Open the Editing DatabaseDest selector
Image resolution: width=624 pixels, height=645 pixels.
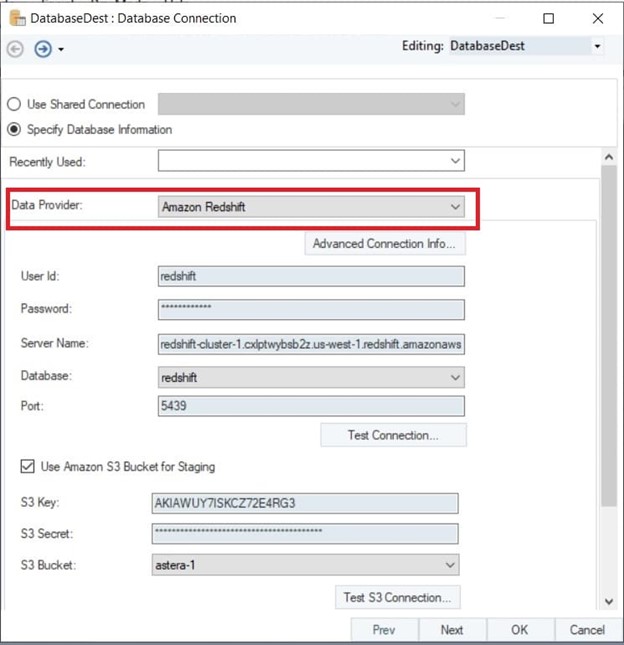(597, 46)
